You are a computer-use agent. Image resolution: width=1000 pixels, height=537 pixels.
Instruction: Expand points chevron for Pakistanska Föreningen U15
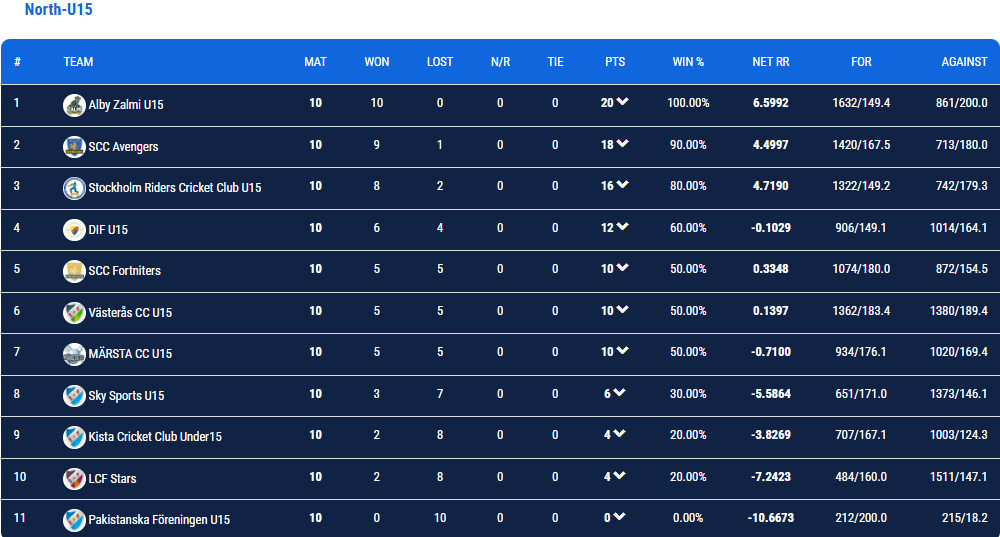(x=619, y=517)
